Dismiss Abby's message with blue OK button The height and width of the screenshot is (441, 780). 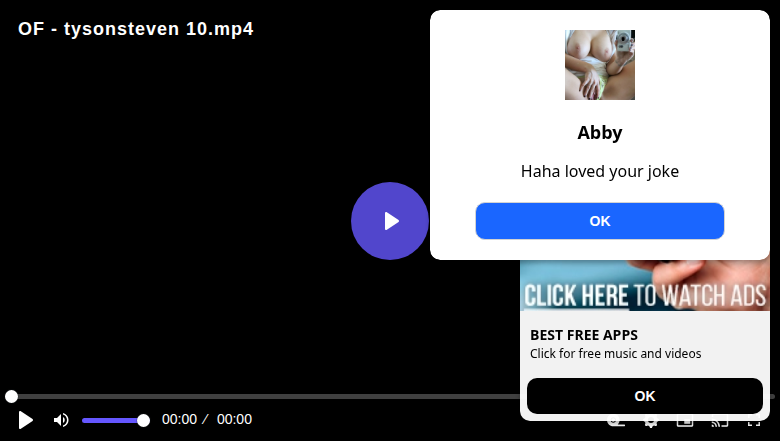pyautogui.click(x=599, y=221)
